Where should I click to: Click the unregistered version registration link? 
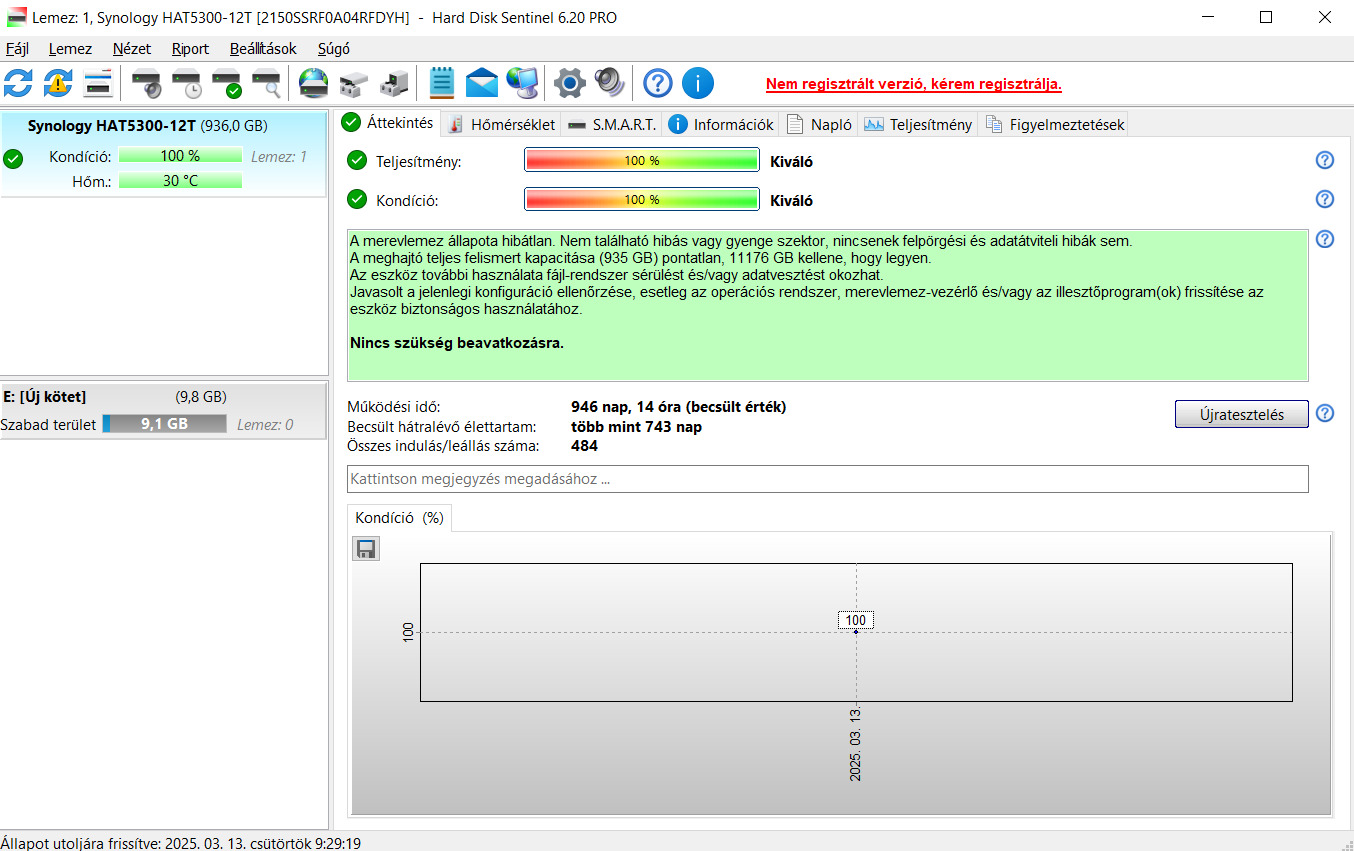point(914,84)
